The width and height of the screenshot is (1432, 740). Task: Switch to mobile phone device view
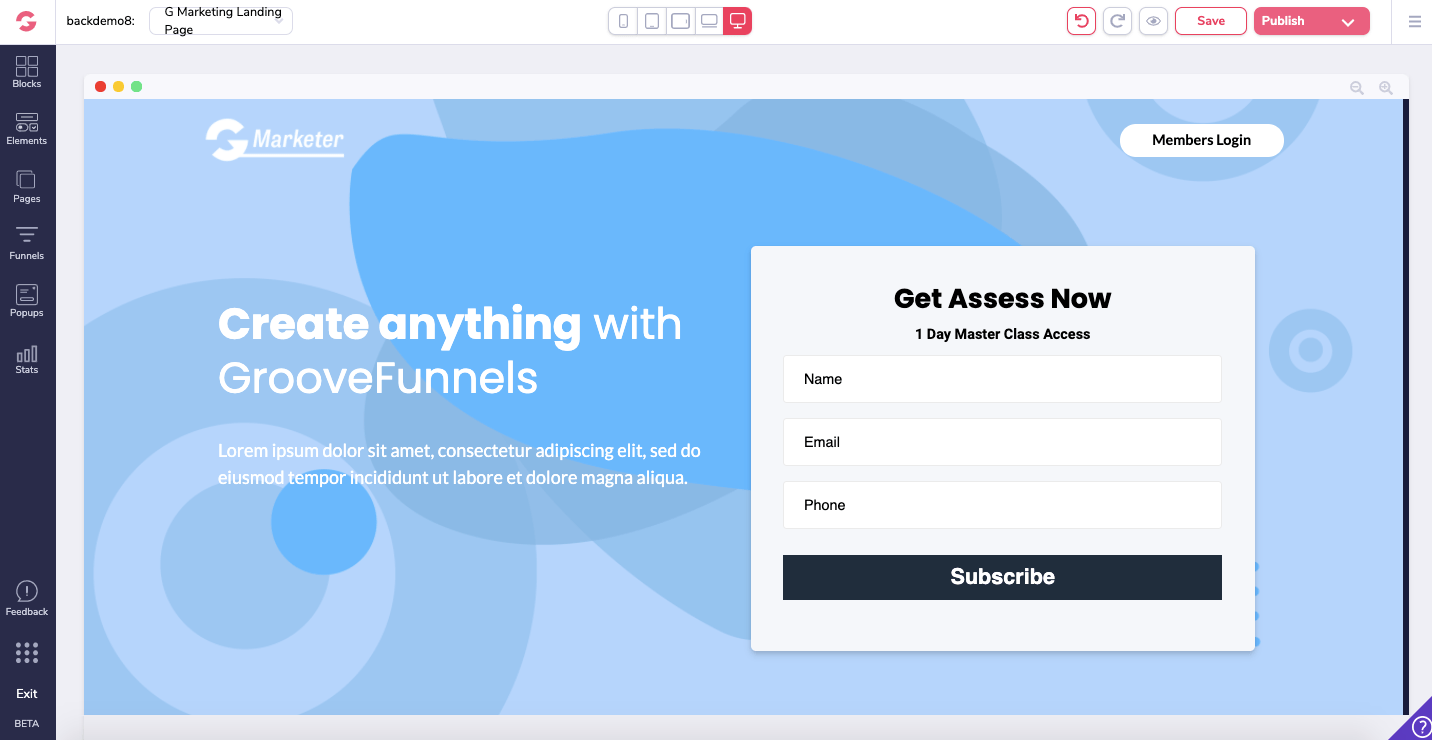pyautogui.click(x=623, y=21)
